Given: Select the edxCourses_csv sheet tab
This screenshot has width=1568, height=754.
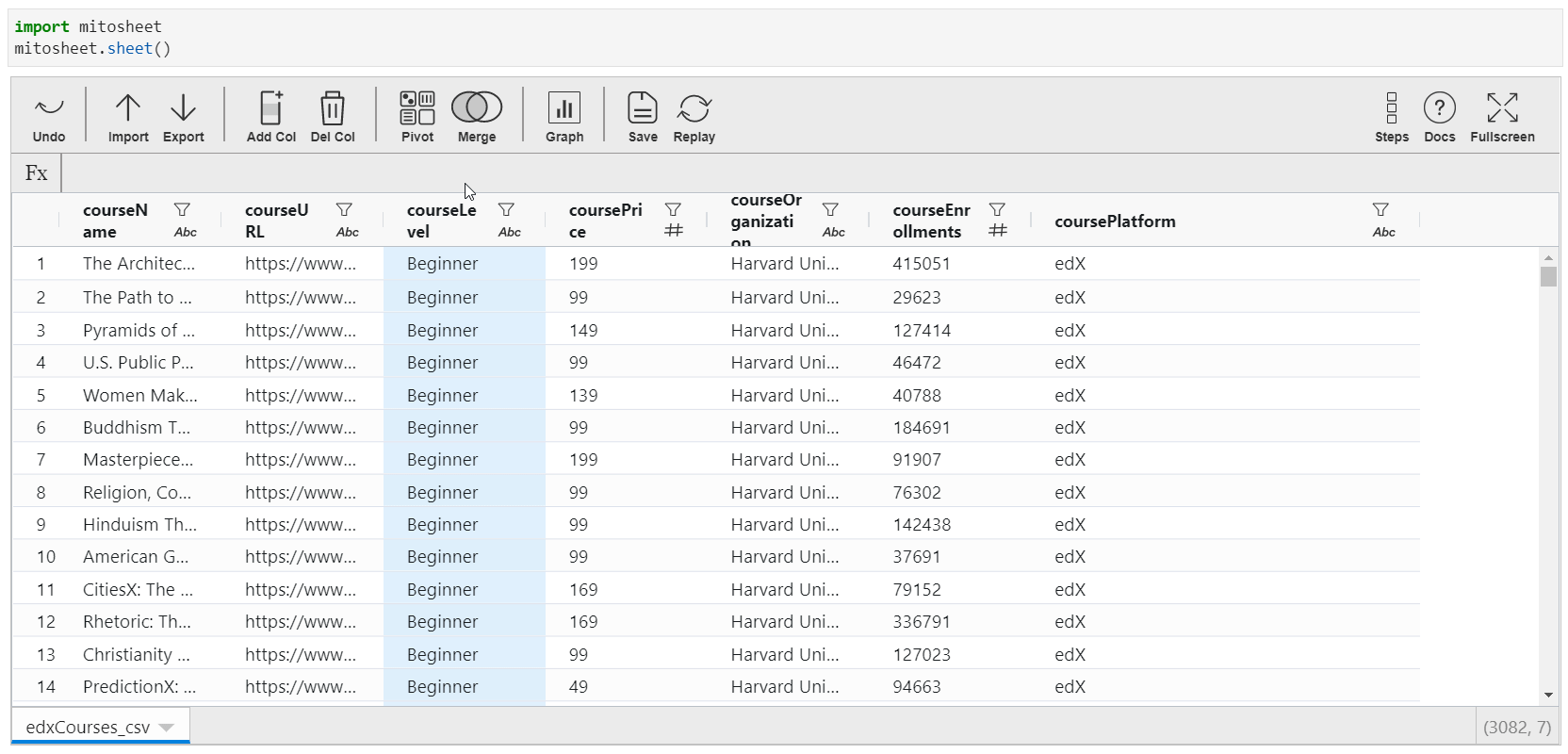Looking at the screenshot, I should (x=88, y=728).
